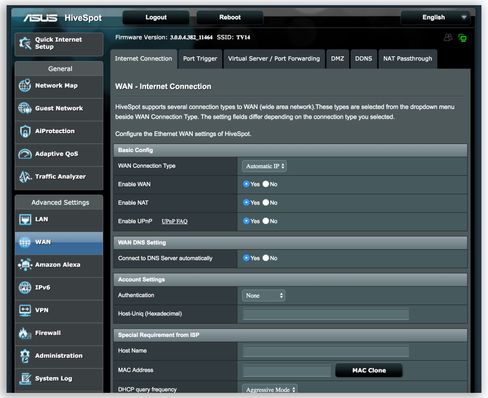Open the DDNS tab
This screenshot has height=398, width=488.
pos(363,59)
